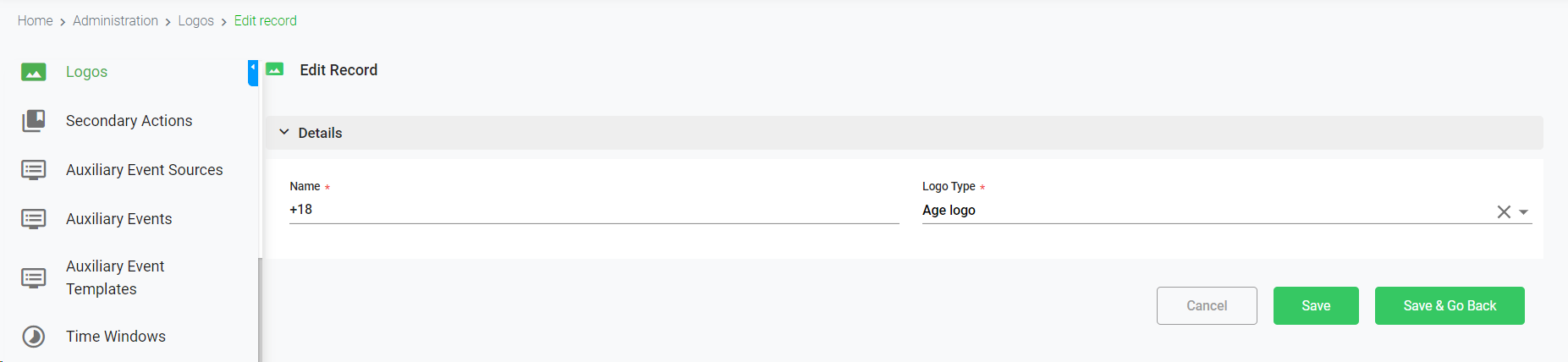This screenshot has width=1568, height=362.
Task: Select Time Windows in sidebar
Action: [116, 337]
